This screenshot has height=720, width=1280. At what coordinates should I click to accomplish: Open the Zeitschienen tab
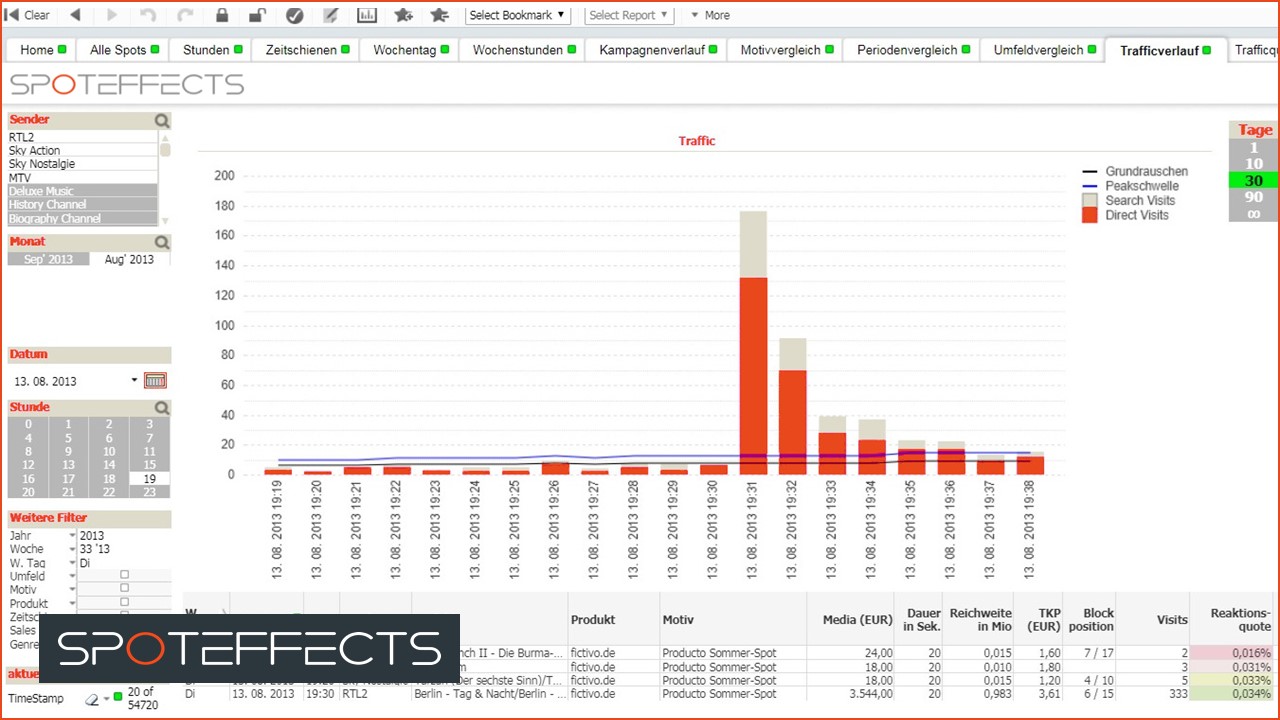click(x=306, y=50)
